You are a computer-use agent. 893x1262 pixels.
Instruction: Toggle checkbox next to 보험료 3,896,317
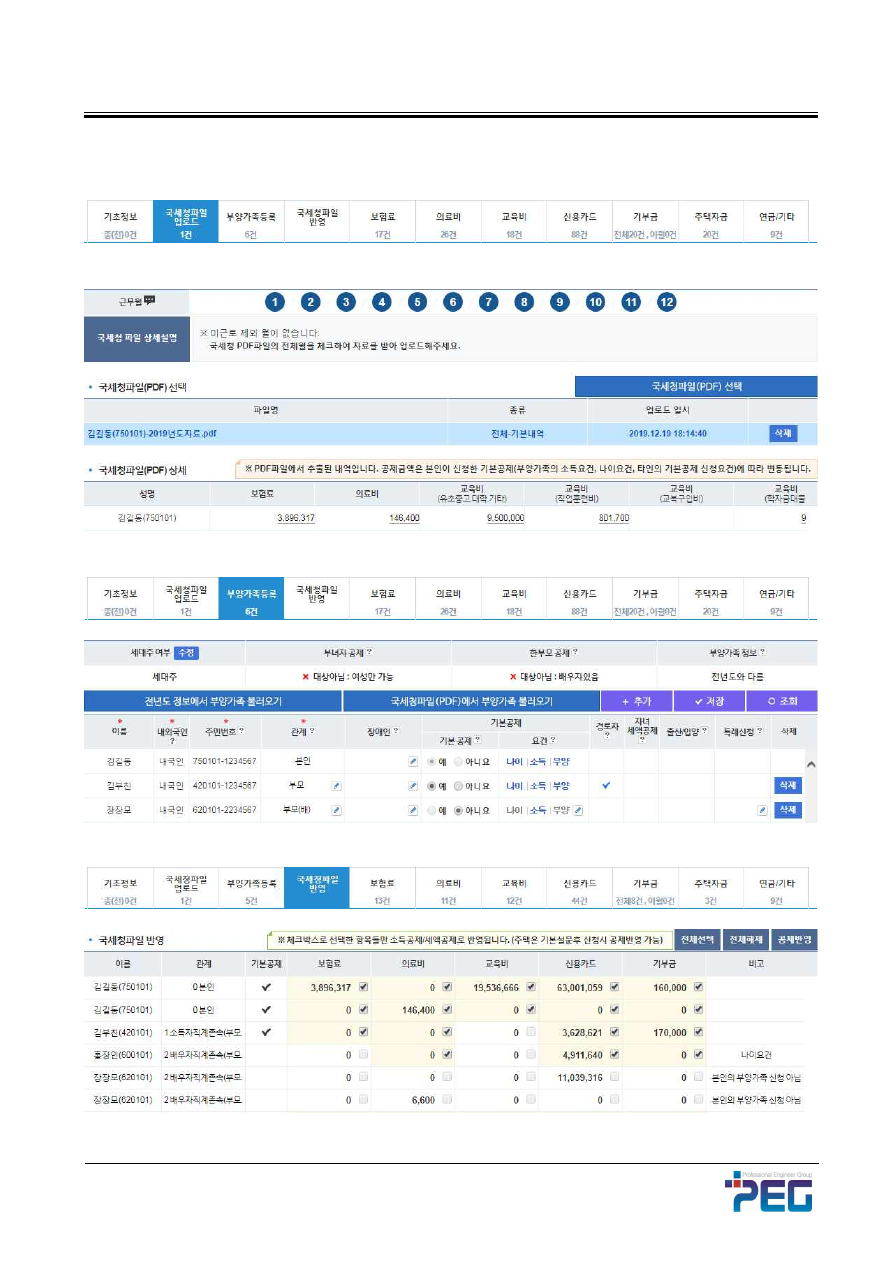click(363, 986)
